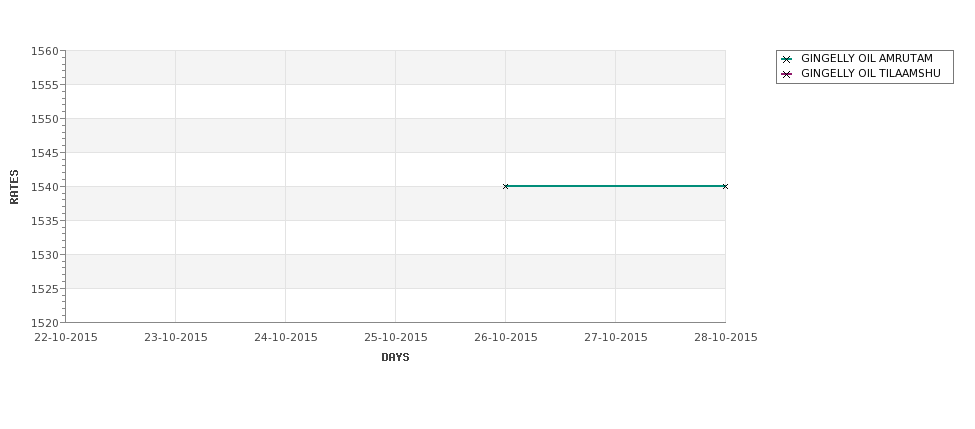Click the GINGELLY OIL AMRUTAM legend label

867,58
